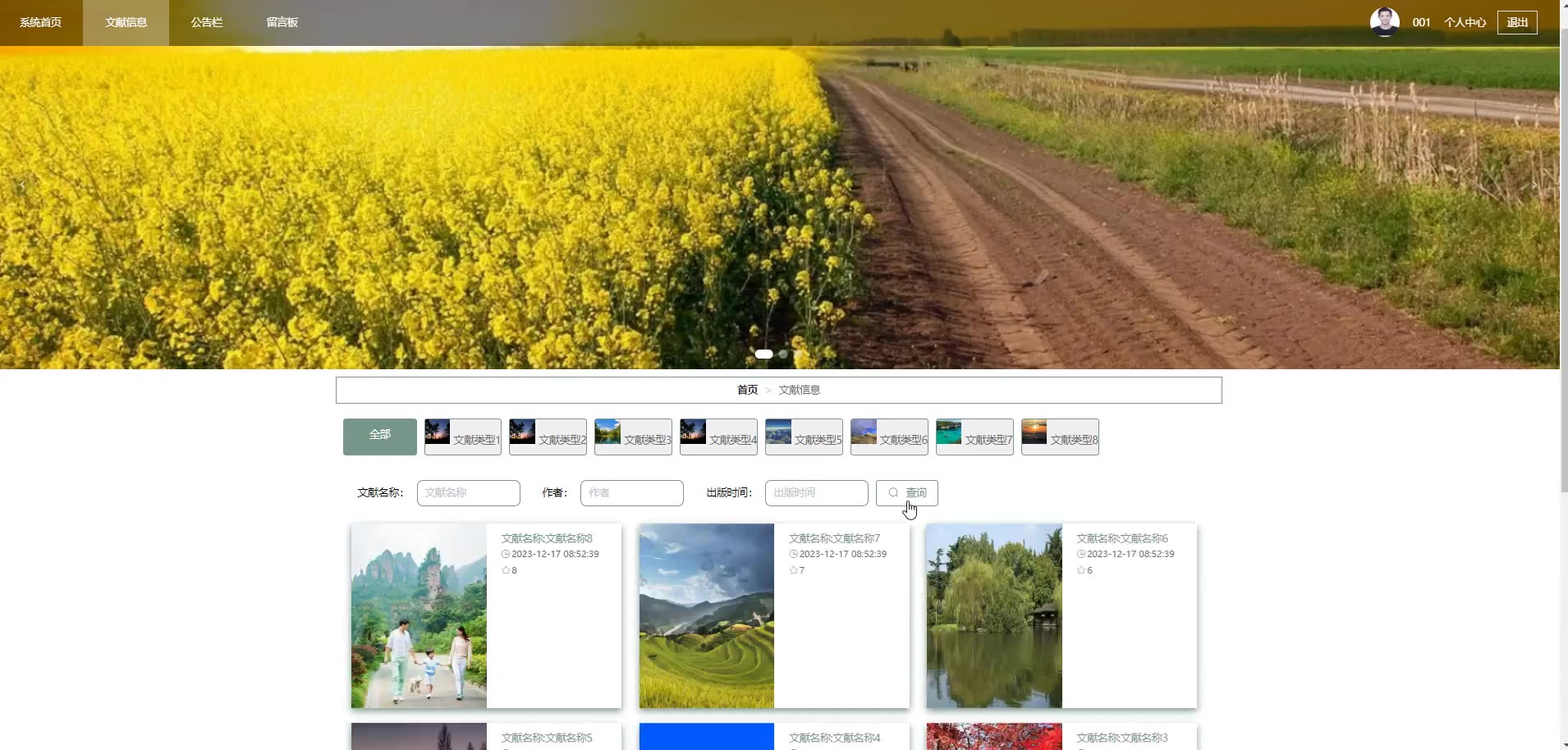
Task: Click the title 文献名称:文献名称7
Action: [x=834, y=538]
